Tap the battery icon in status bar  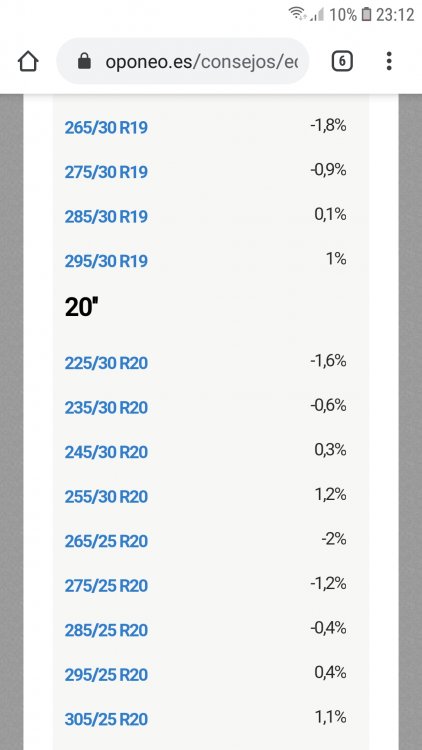click(x=366, y=14)
